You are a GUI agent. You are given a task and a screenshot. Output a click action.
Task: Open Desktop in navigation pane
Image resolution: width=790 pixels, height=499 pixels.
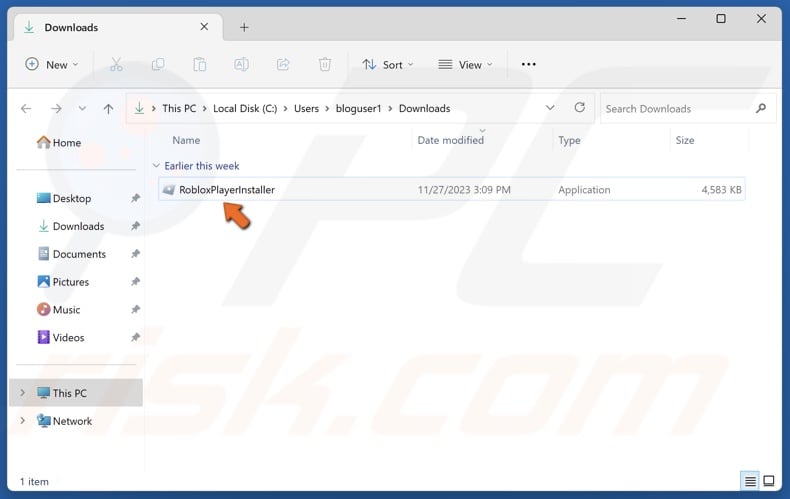coord(64,198)
